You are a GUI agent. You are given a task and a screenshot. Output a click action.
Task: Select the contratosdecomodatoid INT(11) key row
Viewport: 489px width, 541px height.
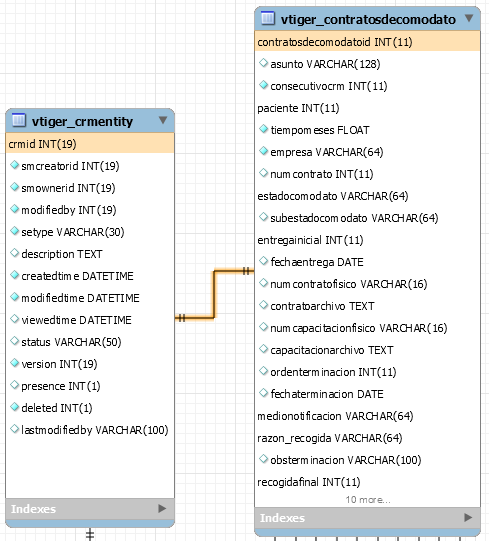point(368,42)
